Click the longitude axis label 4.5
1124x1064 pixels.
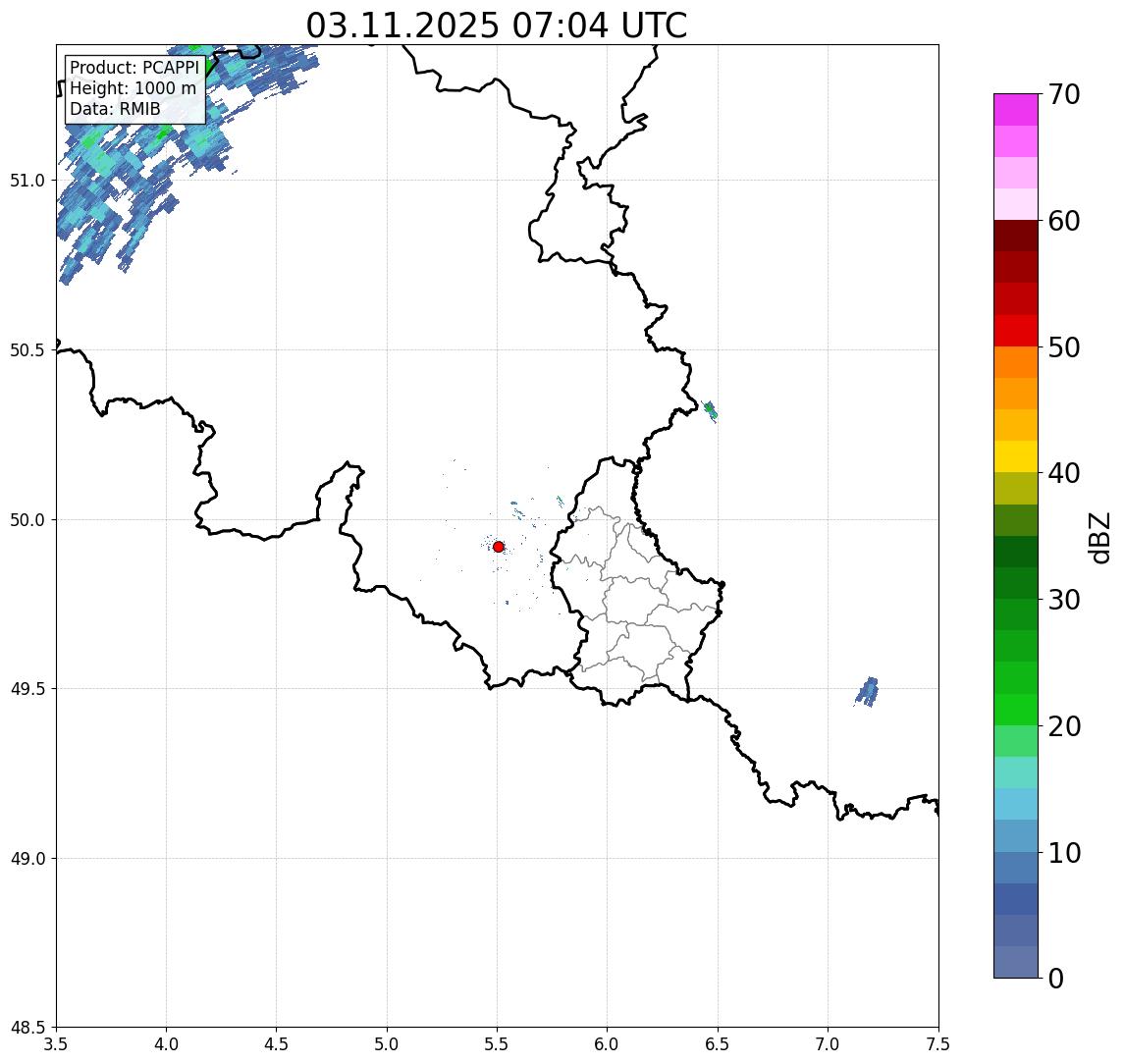pyautogui.click(x=277, y=1044)
